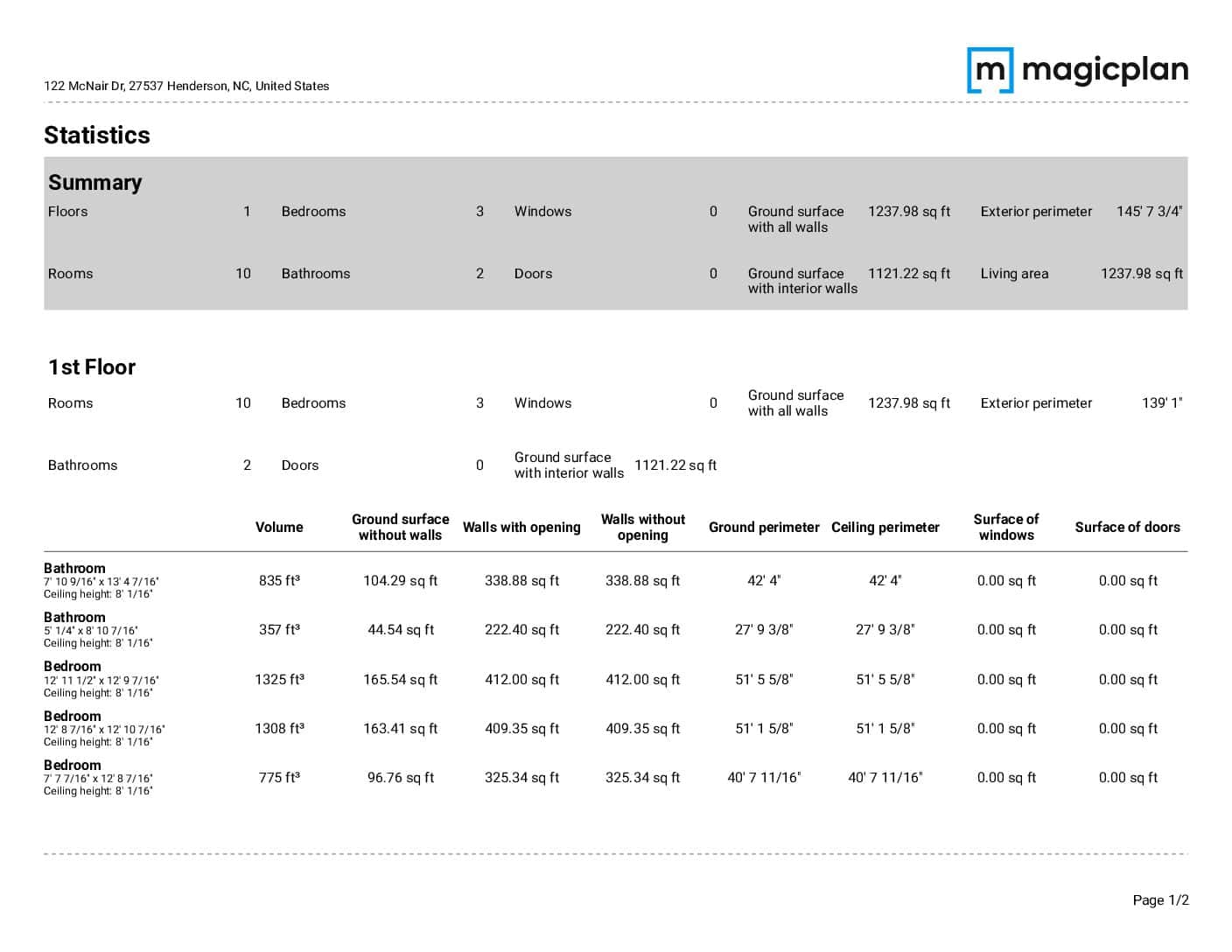Click the walls without opening value 325.34 sq ft
The width and height of the screenshot is (1232, 952).
pos(643,777)
